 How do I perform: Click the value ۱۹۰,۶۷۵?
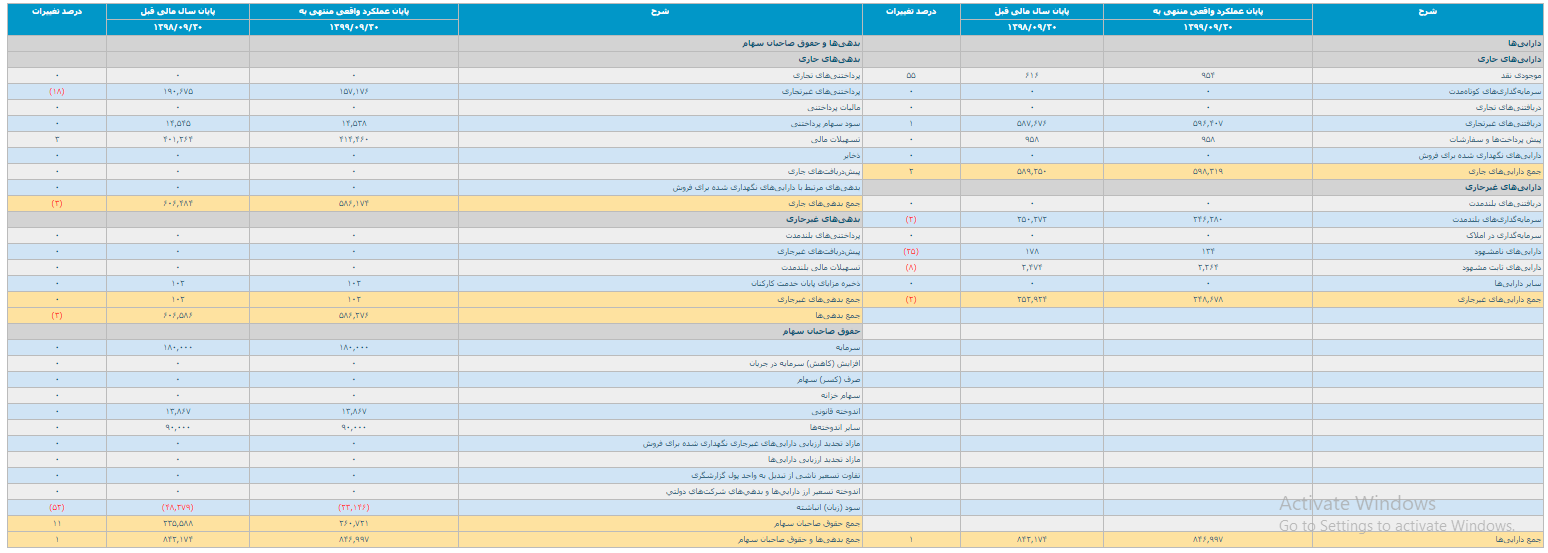178,91
